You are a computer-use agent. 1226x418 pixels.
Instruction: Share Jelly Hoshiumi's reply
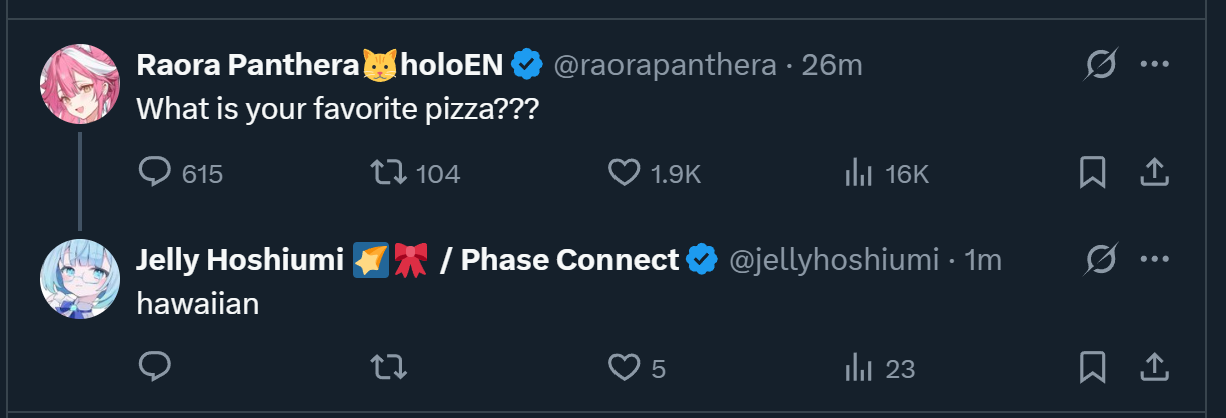[1154, 368]
